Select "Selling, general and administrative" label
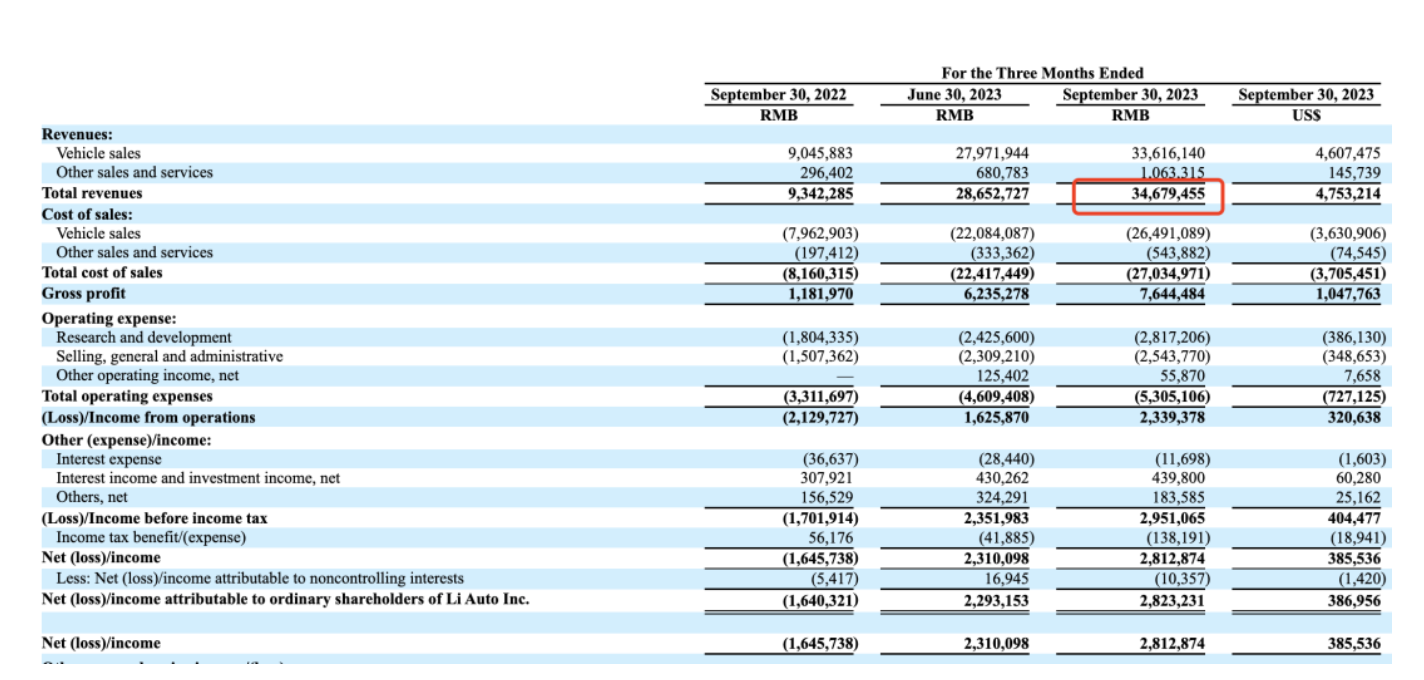The image size is (1424, 680). [169, 357]
